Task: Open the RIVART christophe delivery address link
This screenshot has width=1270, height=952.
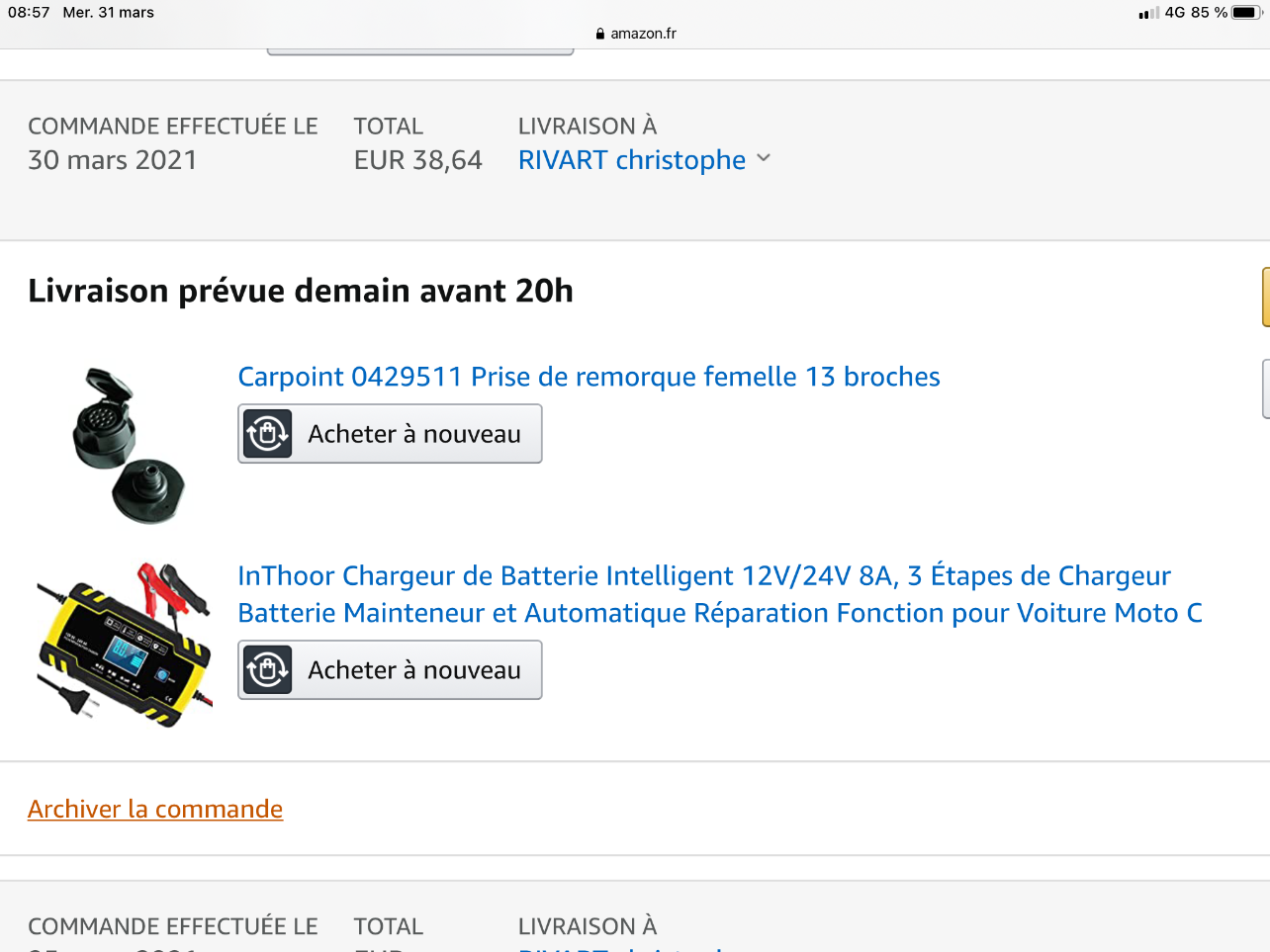Action: 632,160
